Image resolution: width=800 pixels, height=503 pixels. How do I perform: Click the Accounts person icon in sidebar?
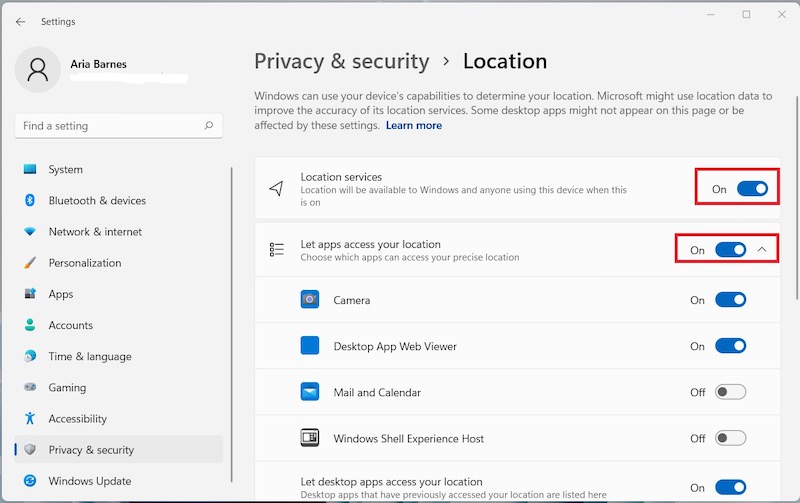pyautogui.click(x=30, y=325)
